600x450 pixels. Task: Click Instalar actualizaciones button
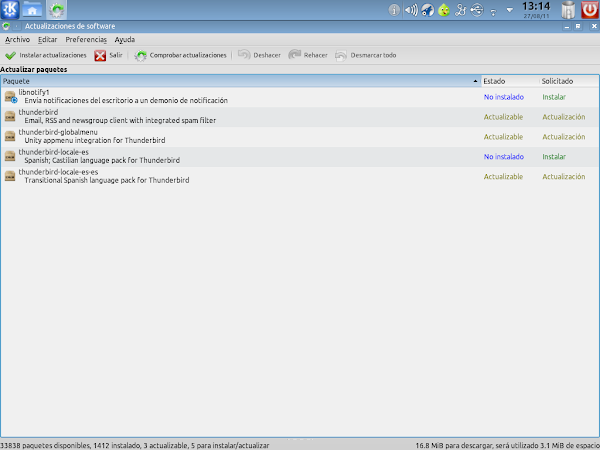[46, 55]
